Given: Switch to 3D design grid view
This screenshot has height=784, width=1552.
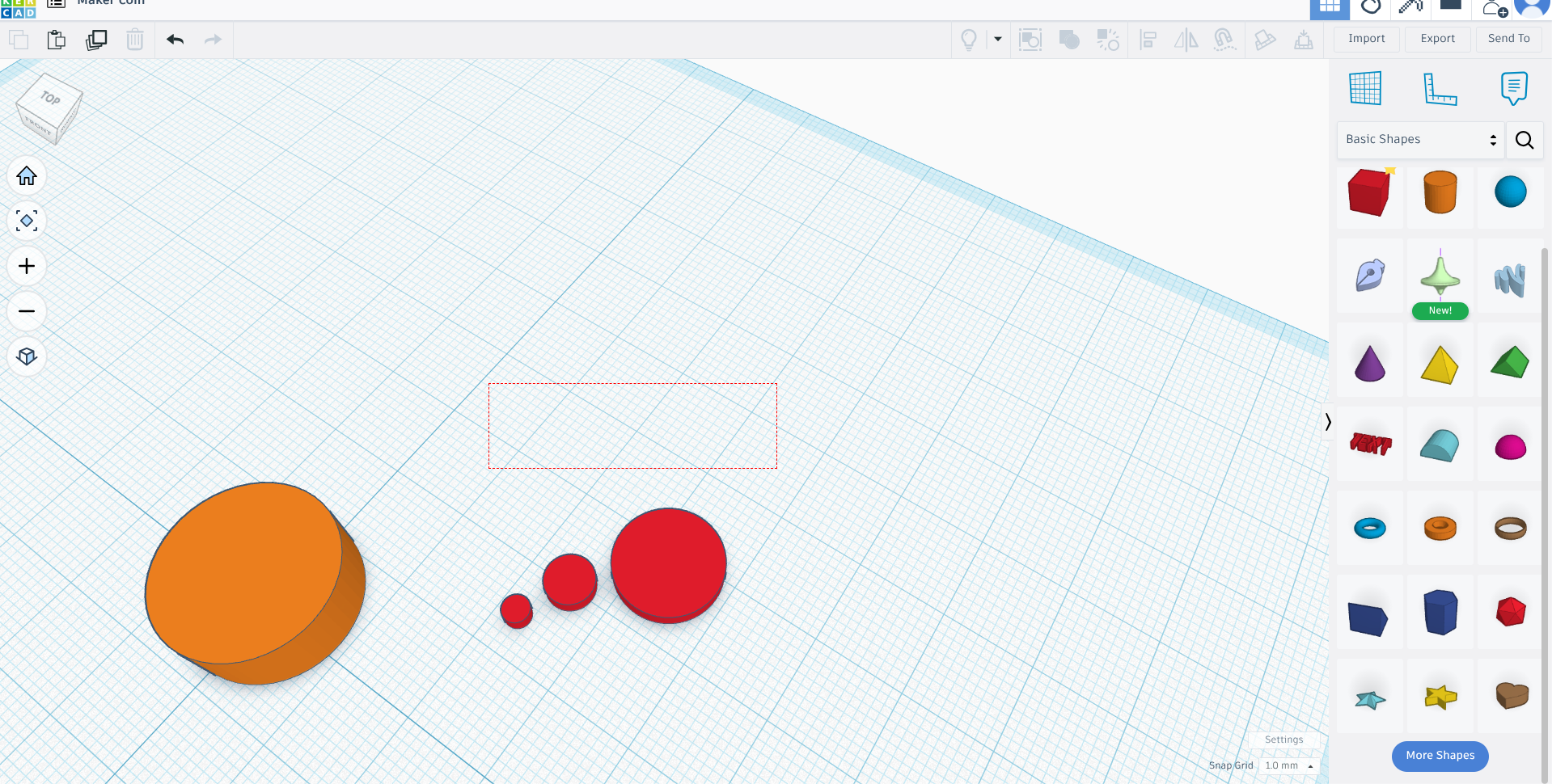Looking at the screenshot, I should [x=1330, y=8].
